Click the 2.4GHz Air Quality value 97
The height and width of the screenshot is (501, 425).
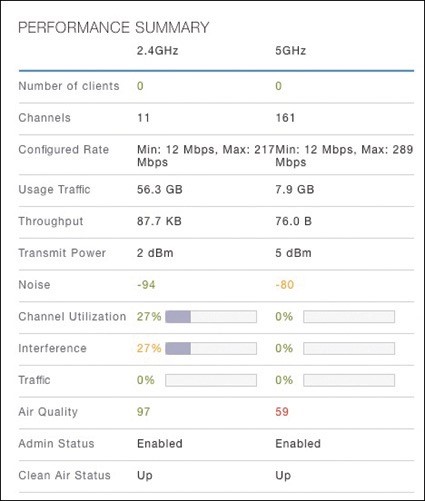(143, 412)
